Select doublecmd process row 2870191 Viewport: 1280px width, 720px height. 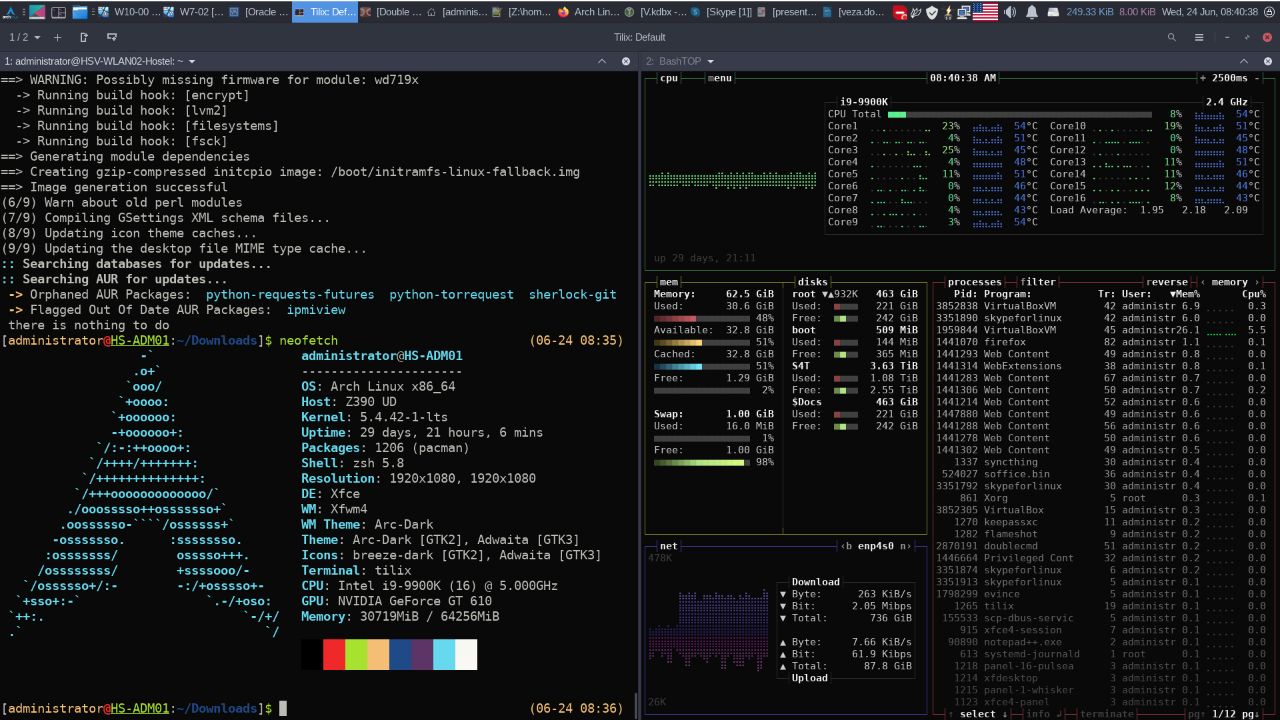(1103, 546)
